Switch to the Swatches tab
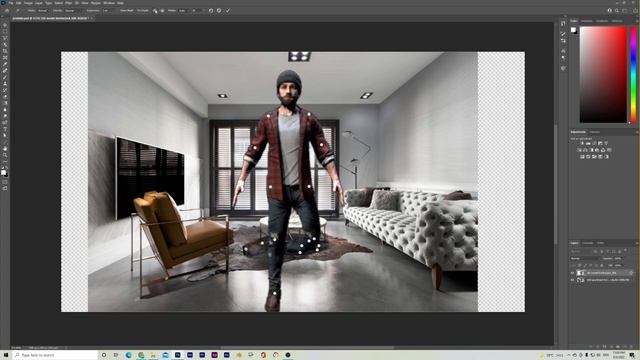The image size is (640, 360). (587, 21)
